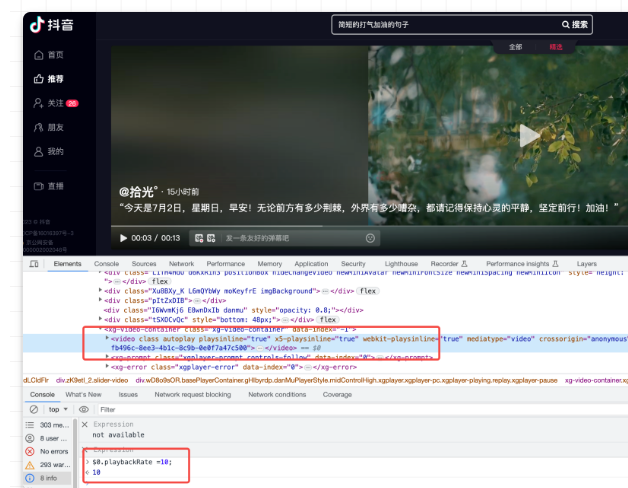The width and height of the screenshot is (628, 488).
Task: Expand the xg-error node
Action: coord(107,366)
